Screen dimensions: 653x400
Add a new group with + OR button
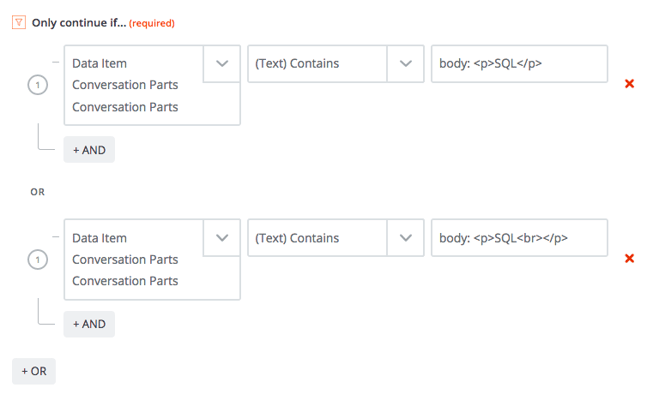pos(34,371)
